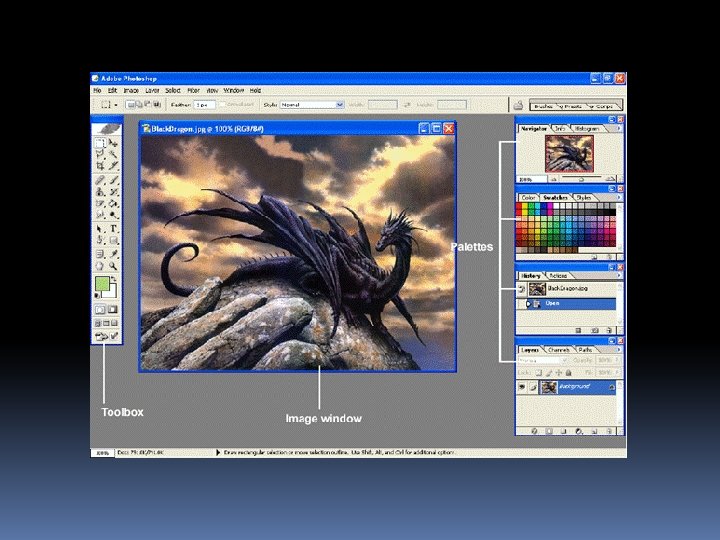Reset to default black and white colors
The height and width of the screenshot is (540, 720).
click(x=97, y=295)
